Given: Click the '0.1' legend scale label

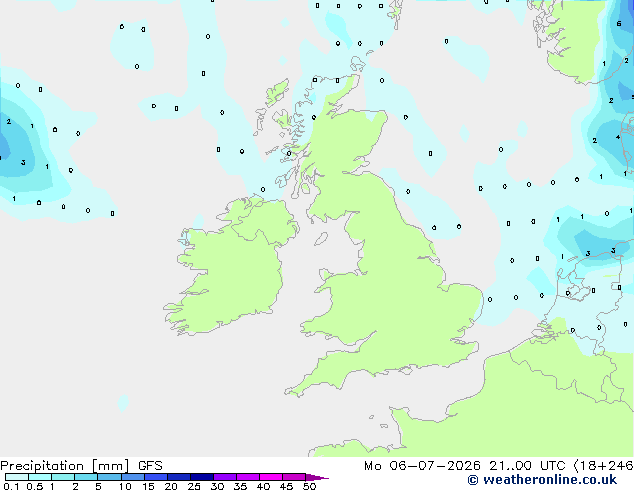Looking at the screenshot, I should (10, 486).
